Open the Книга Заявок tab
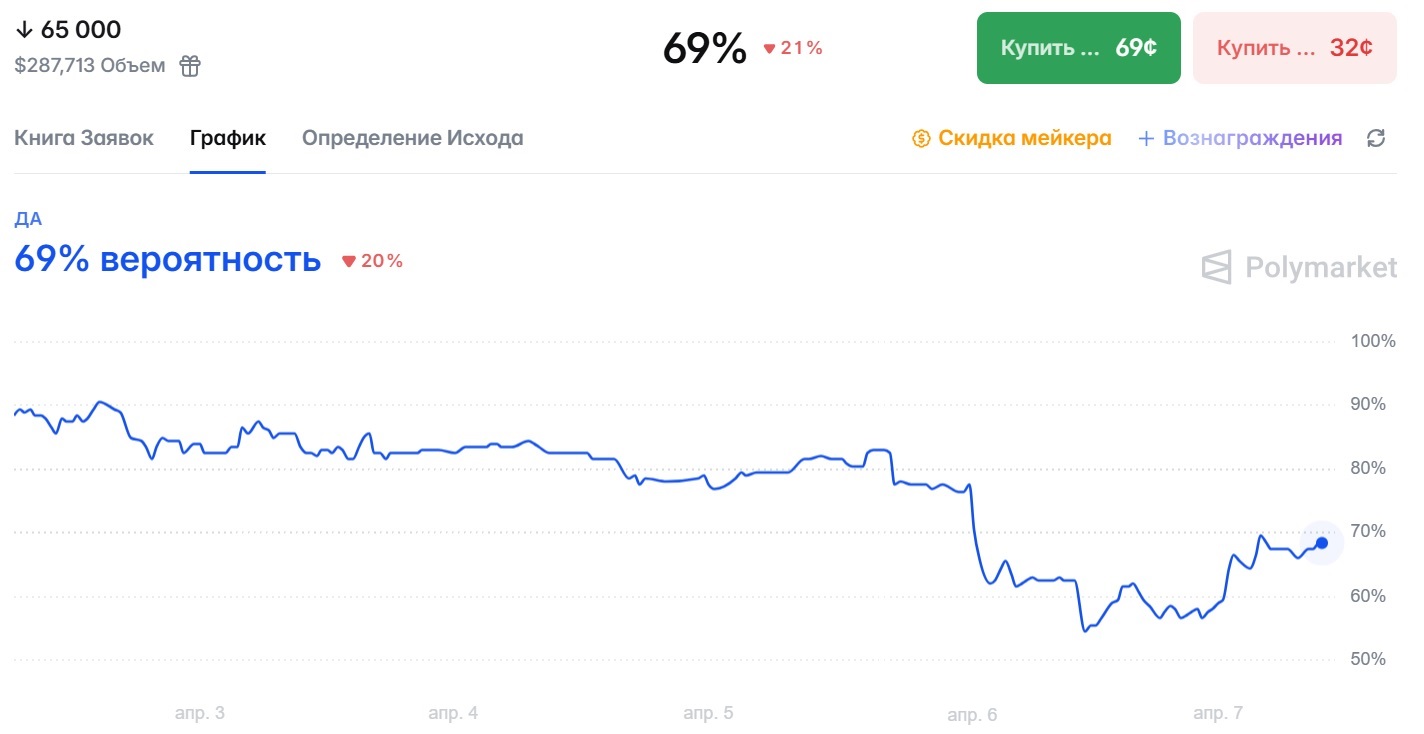The image size is (1424, 734). pos(84,138)
